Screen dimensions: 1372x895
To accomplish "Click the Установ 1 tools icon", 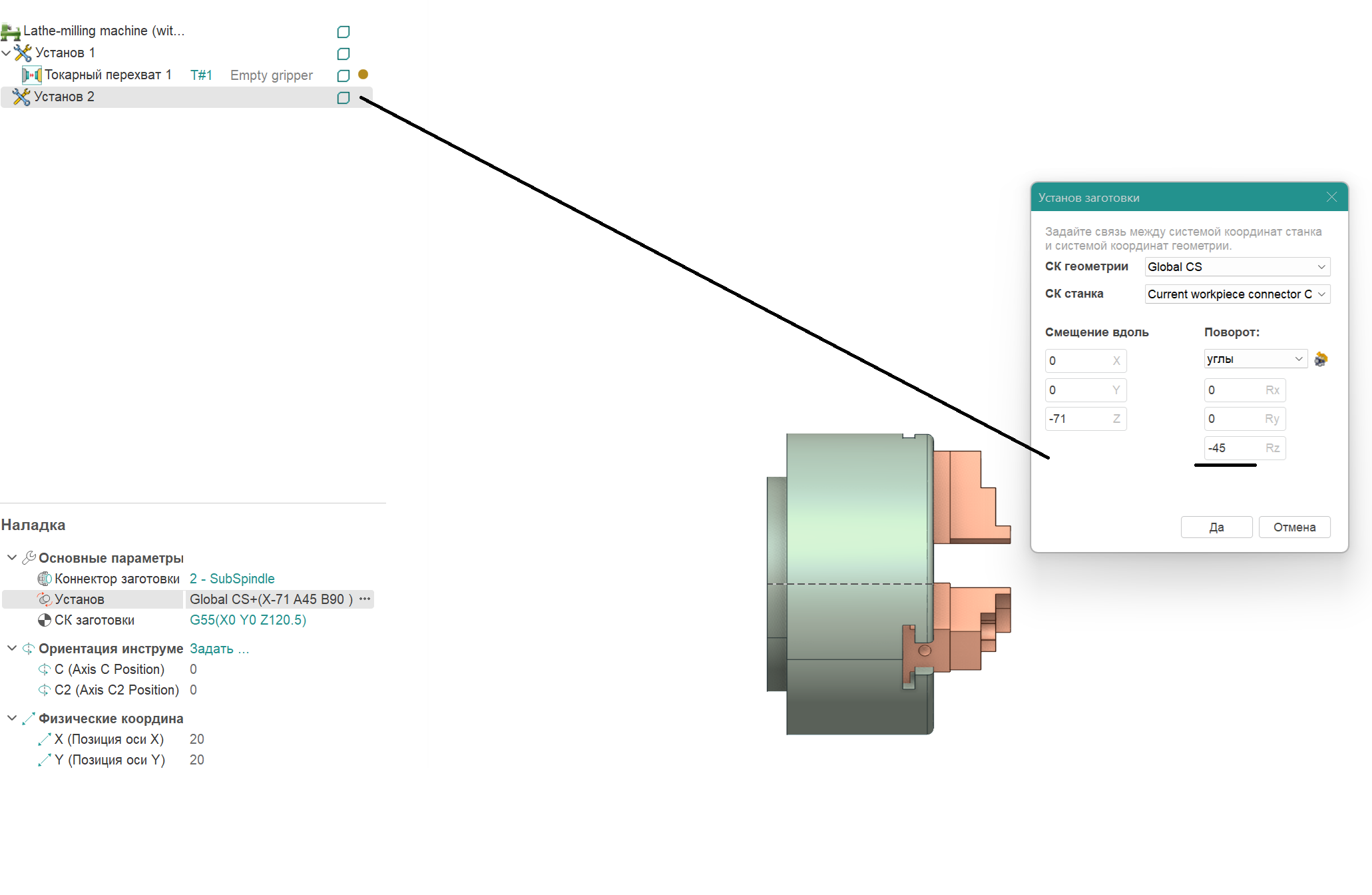I will [x=23, y=53].
